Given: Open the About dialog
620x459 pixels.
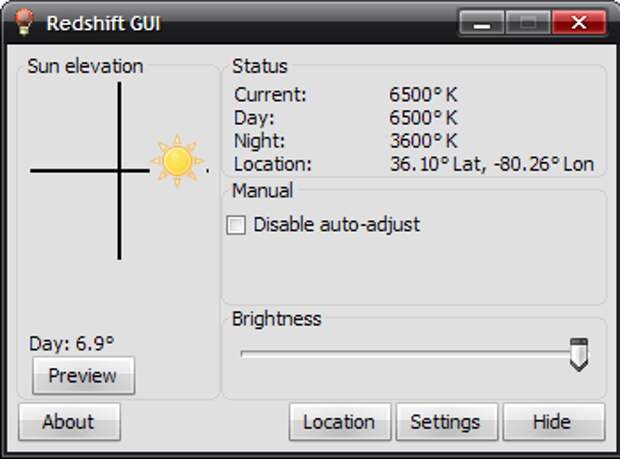Looking at the screenshot, I should 69,422.
